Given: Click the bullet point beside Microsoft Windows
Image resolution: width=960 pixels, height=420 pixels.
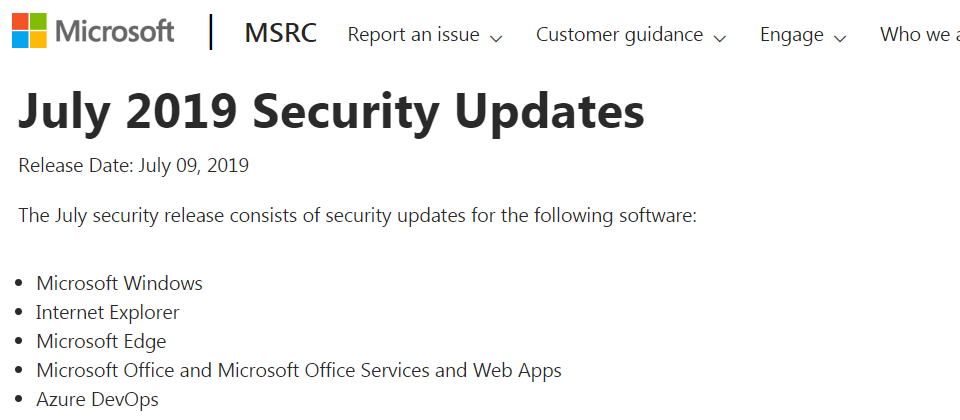Looking at the screenshot, I should click(19, 283).
